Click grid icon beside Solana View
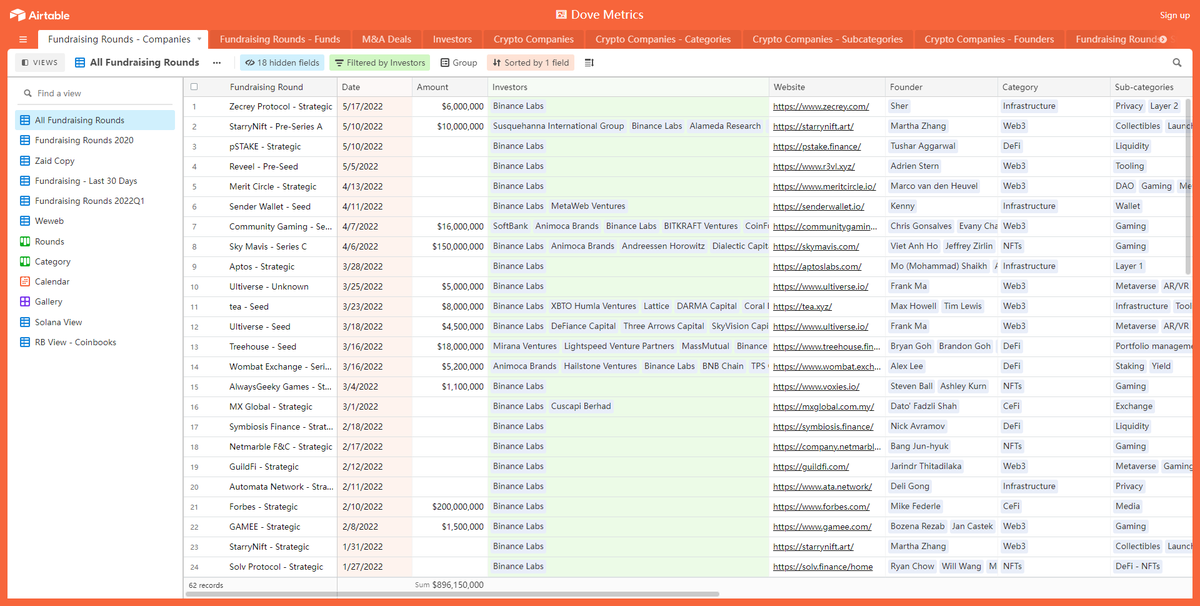This screenshot has height=606, width=1200. point(26,322)
